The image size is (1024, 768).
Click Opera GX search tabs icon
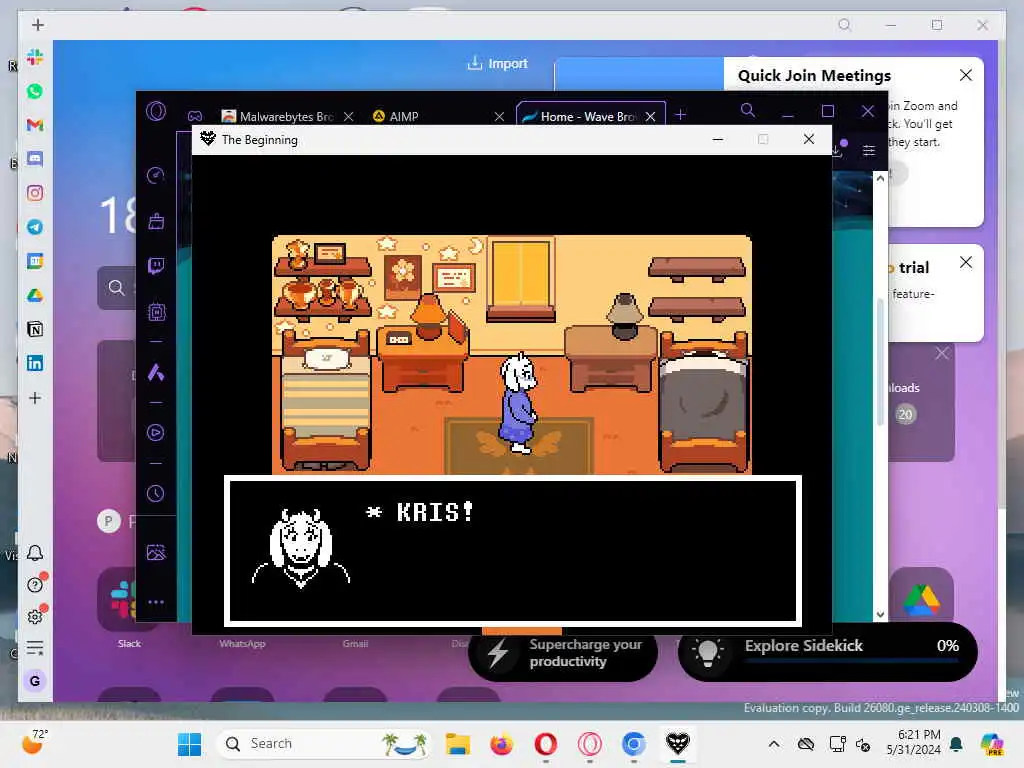pos(748,110)
